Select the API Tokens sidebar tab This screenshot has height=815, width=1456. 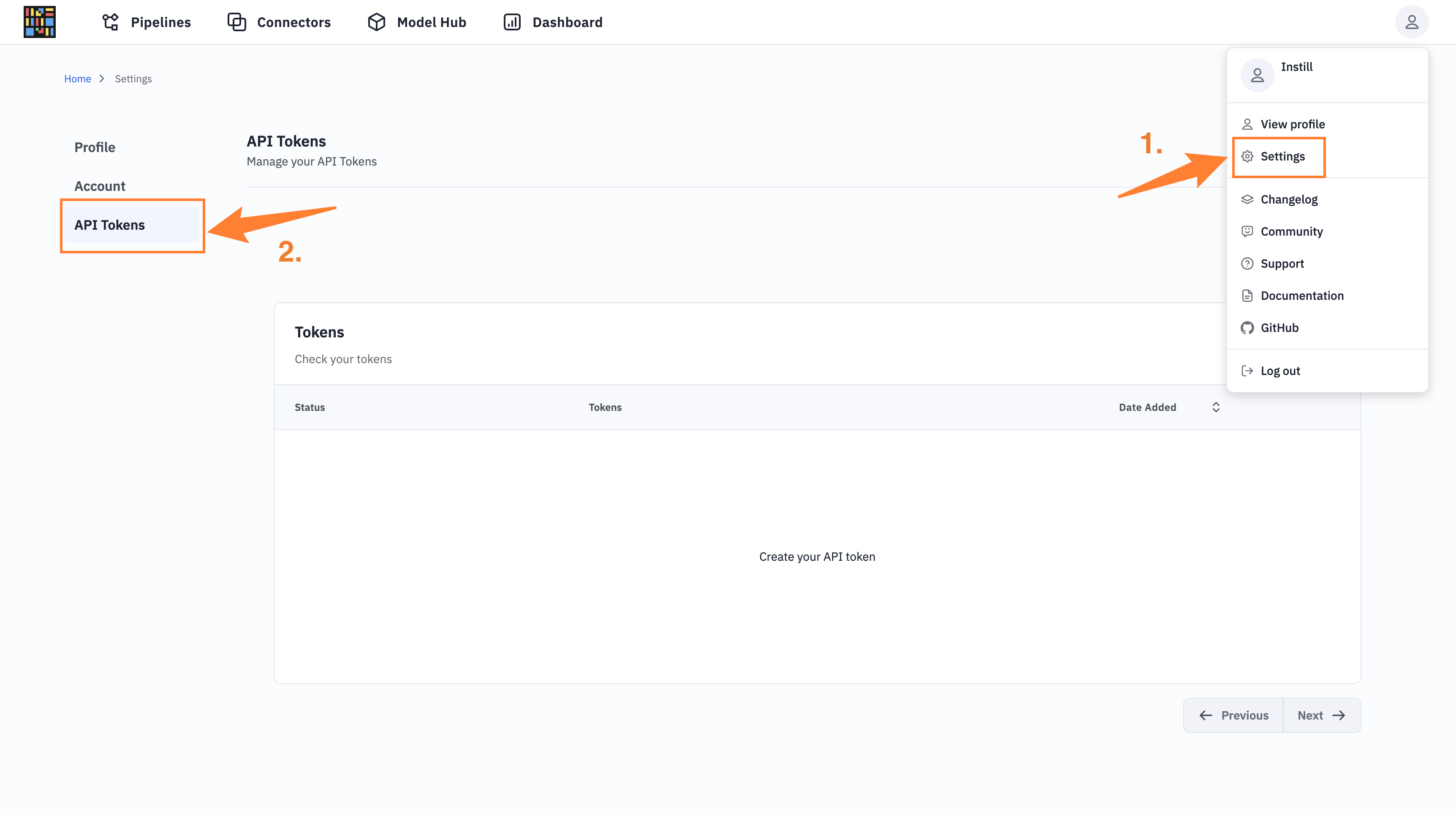tap(110, 225)
